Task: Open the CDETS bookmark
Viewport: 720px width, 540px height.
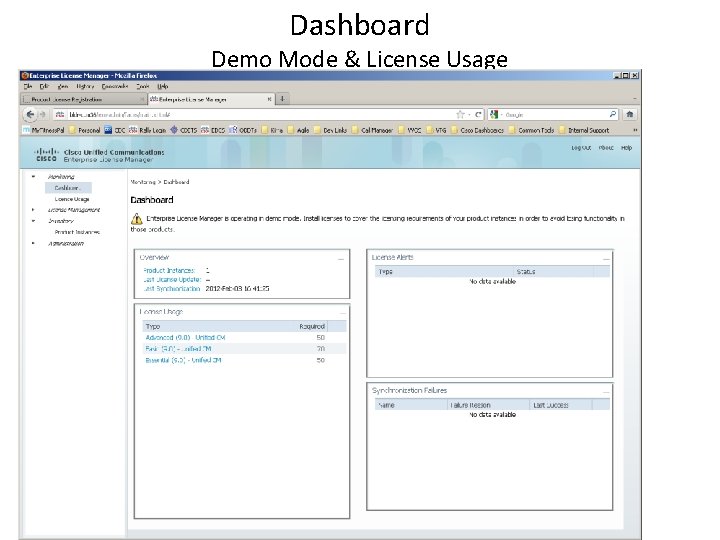Action: (184, 130)
